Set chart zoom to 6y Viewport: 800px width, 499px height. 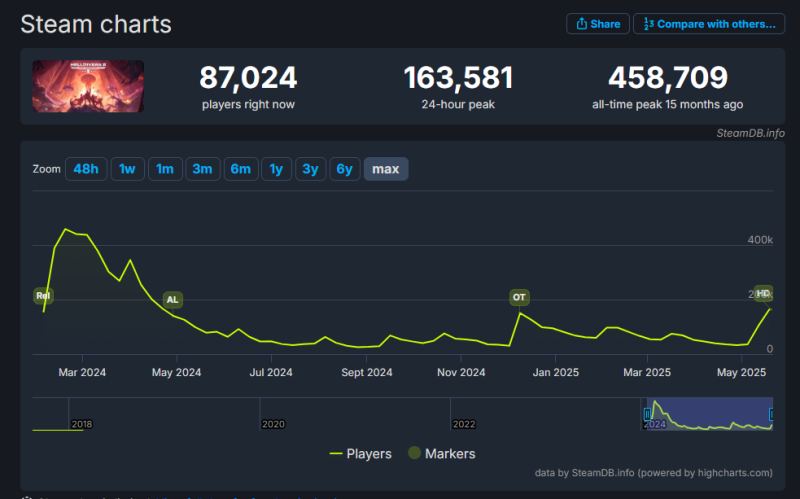(344, 169)
